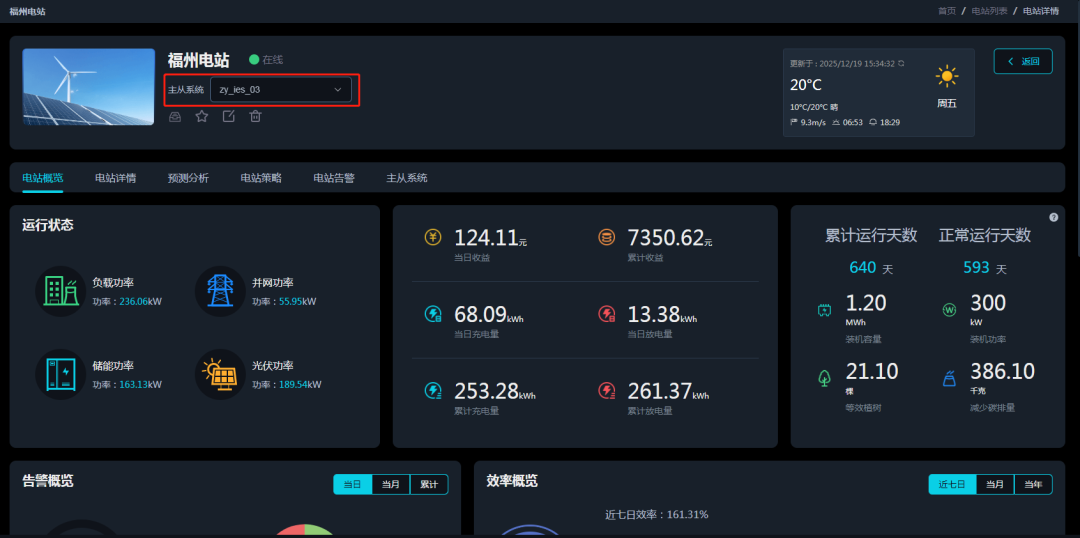The width and height of the screenshot is (1080, 538).
Task: Switch to 电站概览 tab
Action: 43,178
